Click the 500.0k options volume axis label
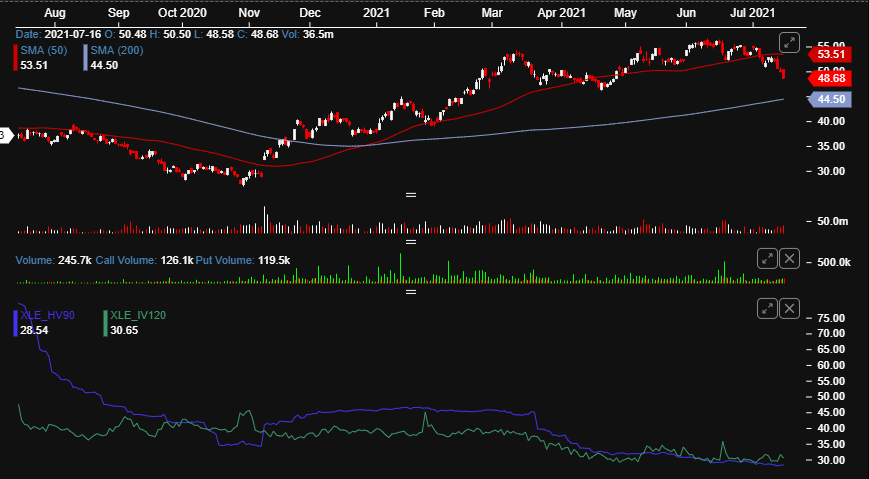Image resolution: width=869 pixels, height=479 pixels. coord(834,262)
